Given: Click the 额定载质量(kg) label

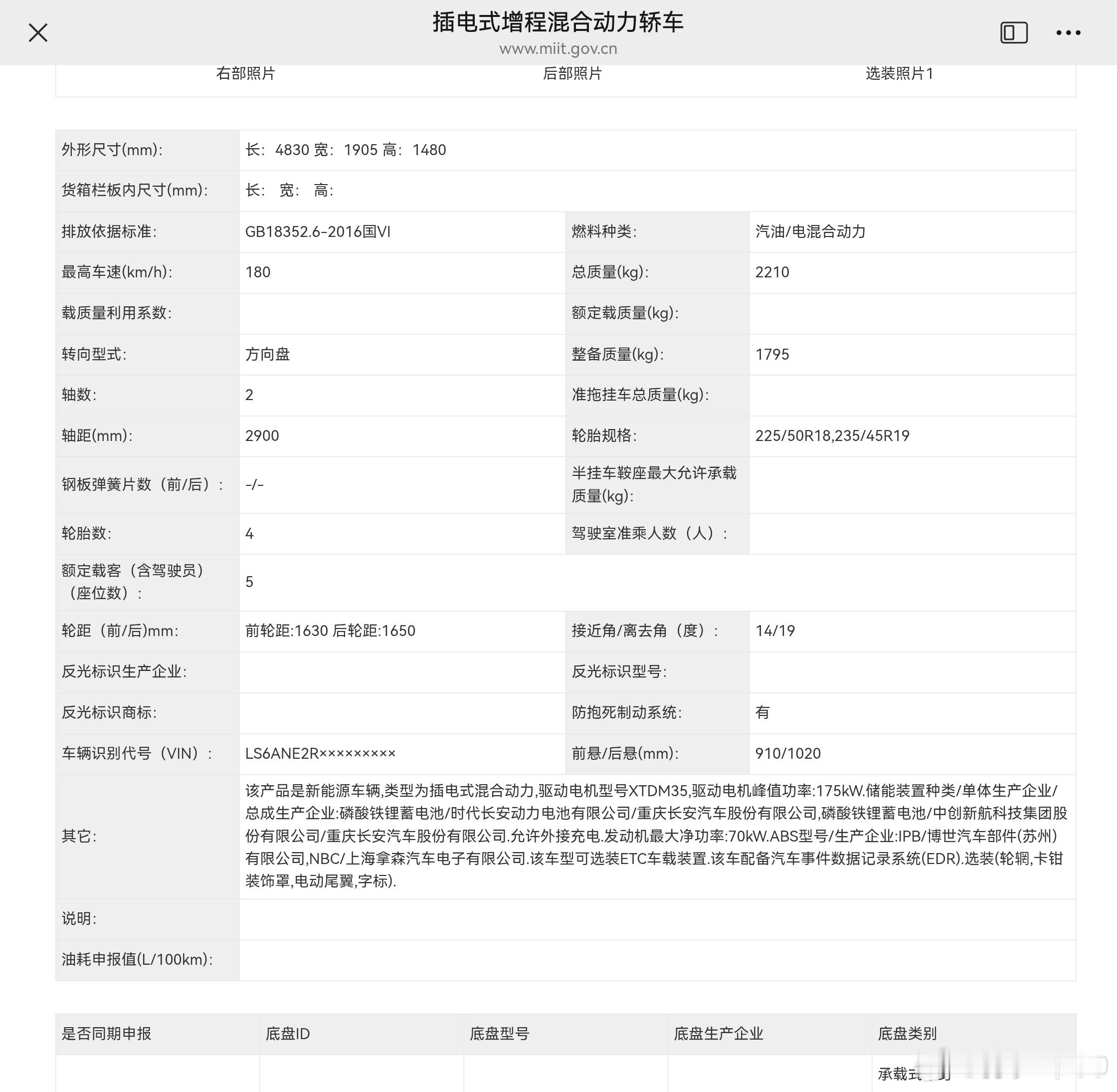Looking at the screenshot, I should coord(625,313).
